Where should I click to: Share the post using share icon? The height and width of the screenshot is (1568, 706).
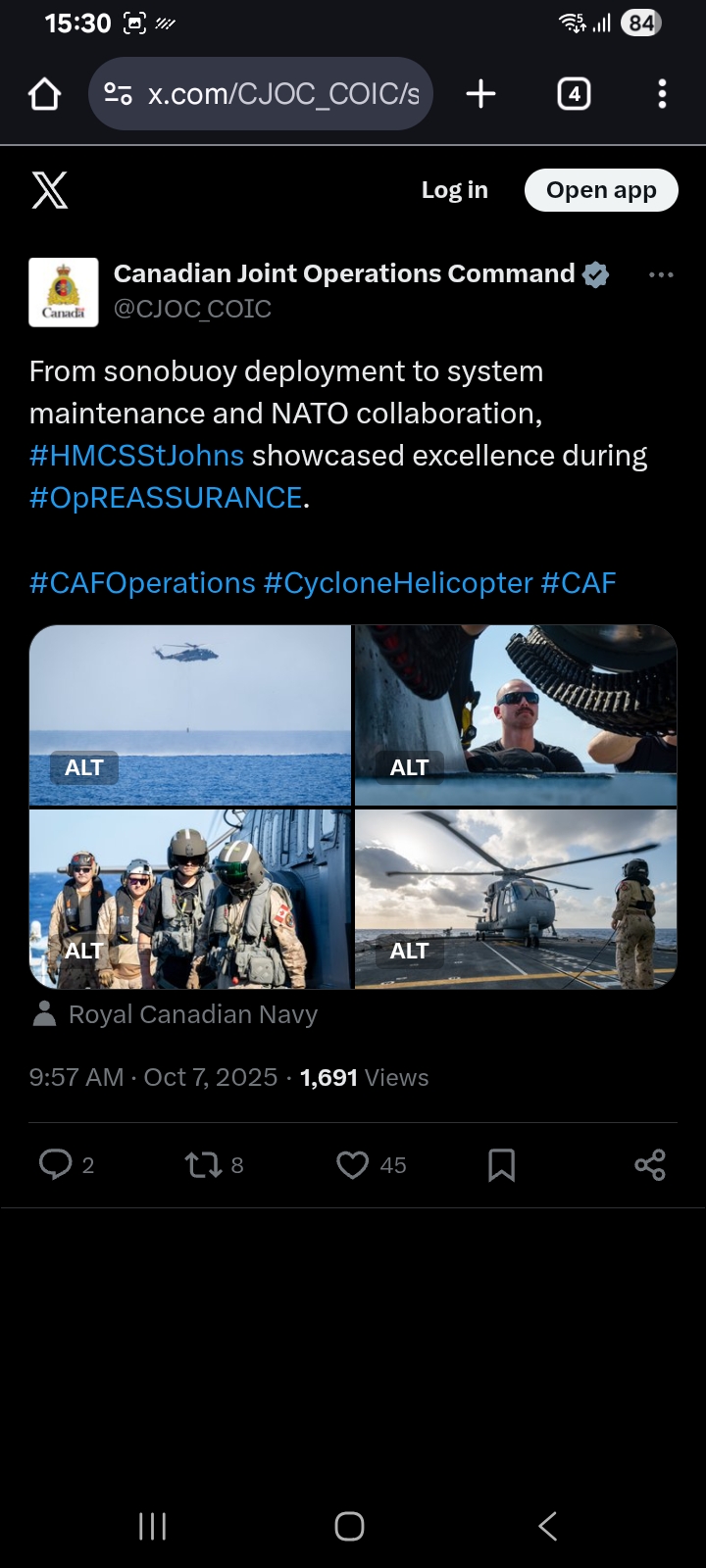coord(649,1164)
